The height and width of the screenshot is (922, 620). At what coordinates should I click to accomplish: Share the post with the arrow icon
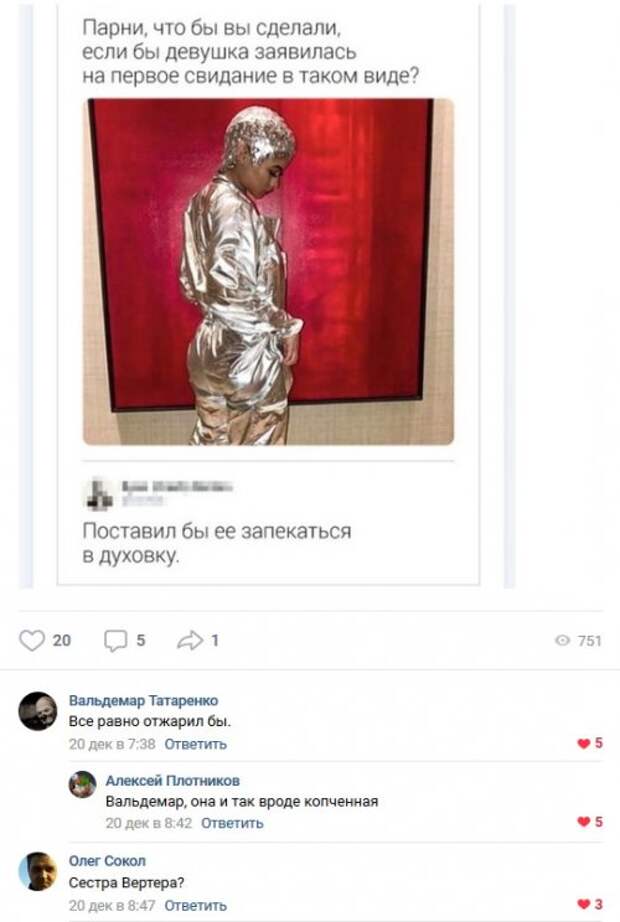189,640
